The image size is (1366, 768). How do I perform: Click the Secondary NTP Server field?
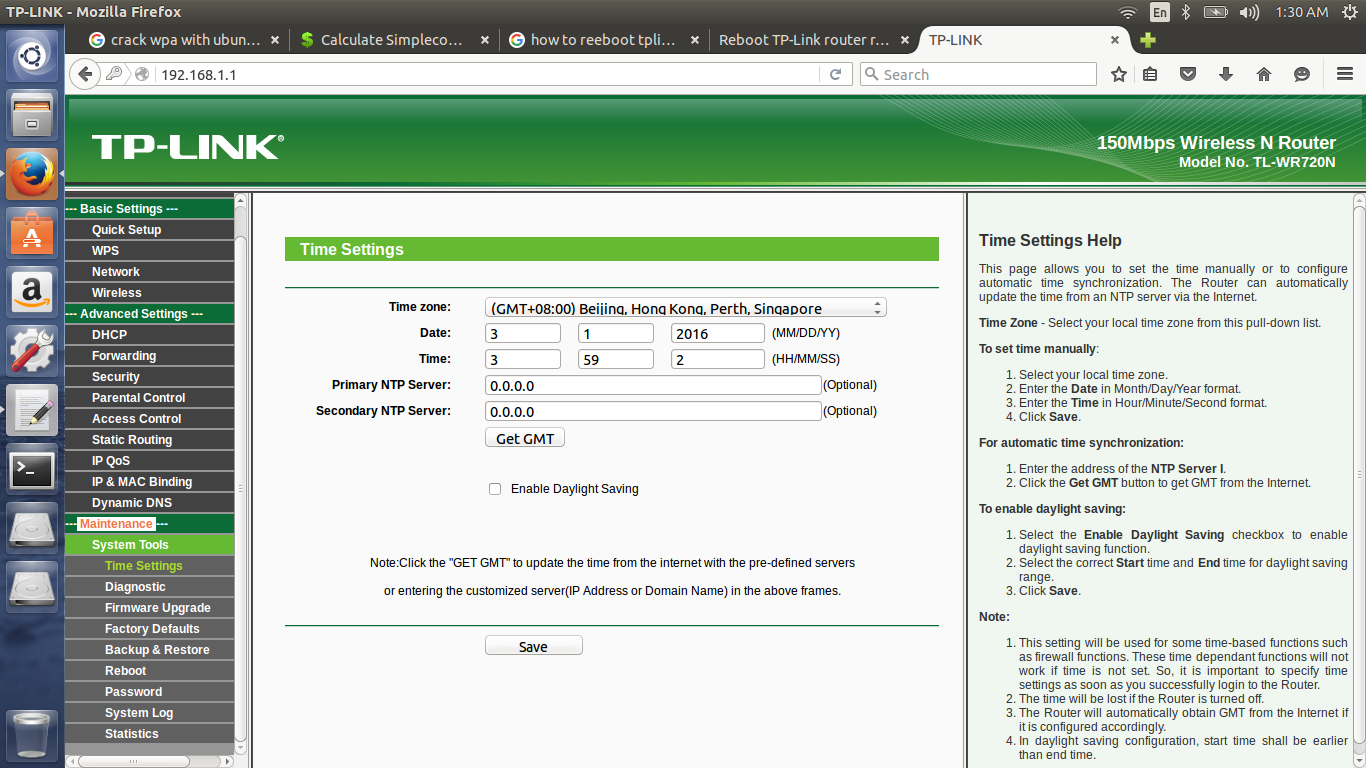[653, 411]
